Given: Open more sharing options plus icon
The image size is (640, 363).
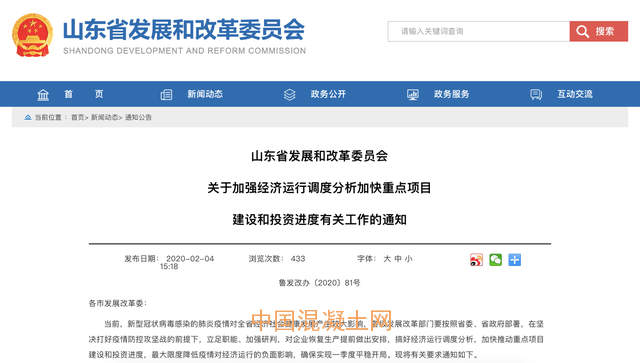Looking at the screenshot, I should click(x=515, y=260).
